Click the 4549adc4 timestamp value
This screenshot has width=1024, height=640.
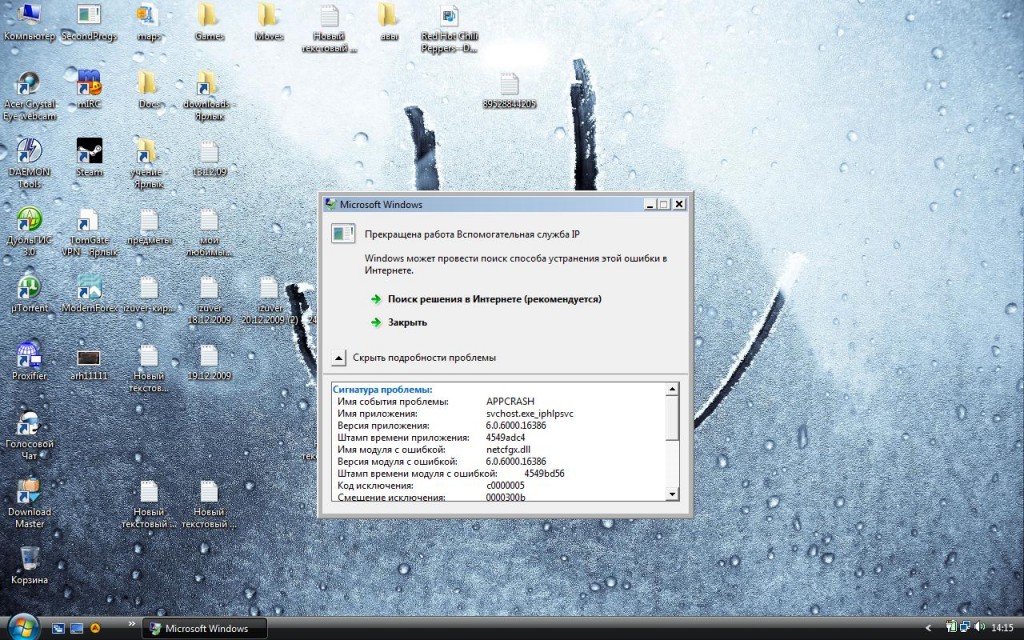505,438
